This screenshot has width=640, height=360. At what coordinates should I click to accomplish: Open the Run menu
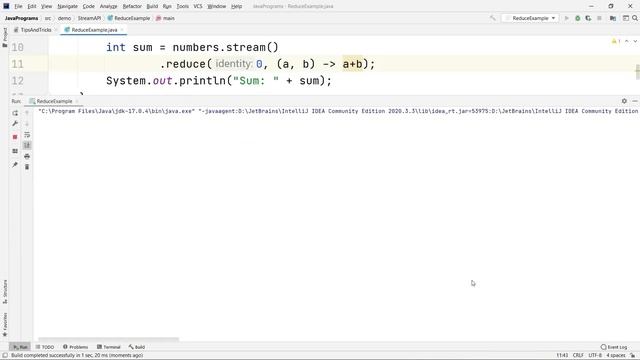tap(167, 6)
